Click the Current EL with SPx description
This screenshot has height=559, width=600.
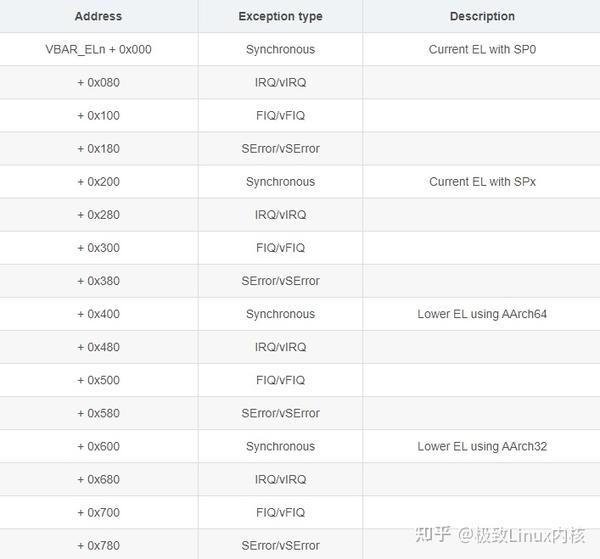coord(482,181)
